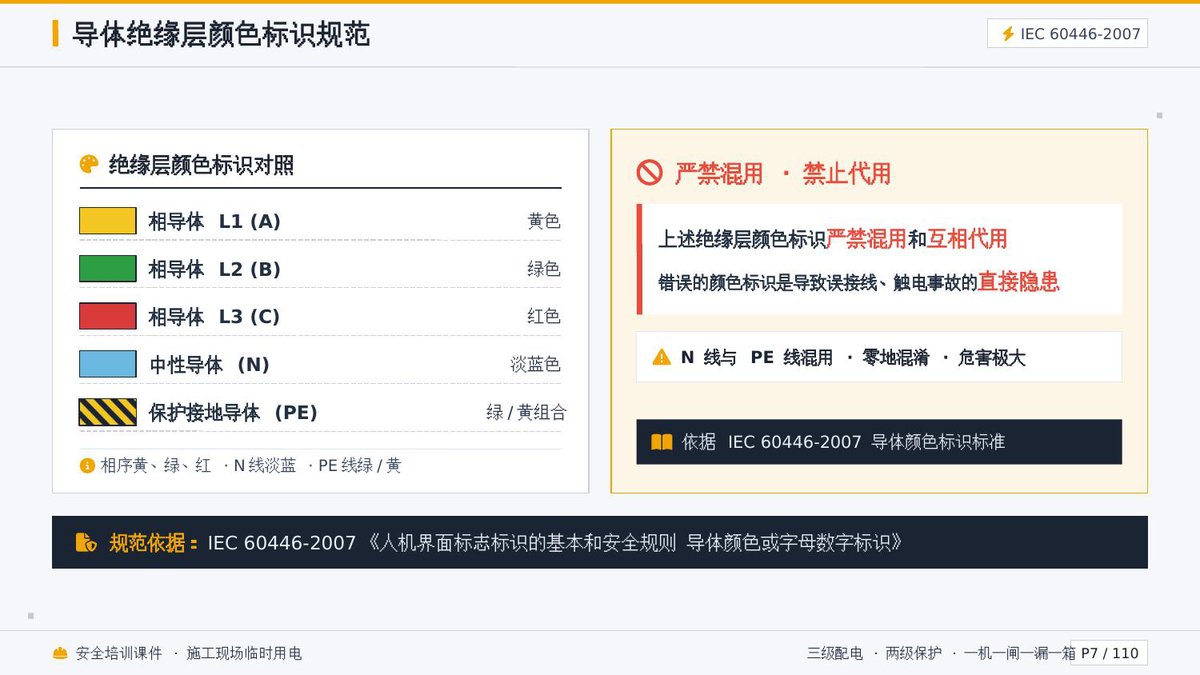Click footer text 三级配电 · 两级保护
The image size is (1200, 675).
pos(874,653)
